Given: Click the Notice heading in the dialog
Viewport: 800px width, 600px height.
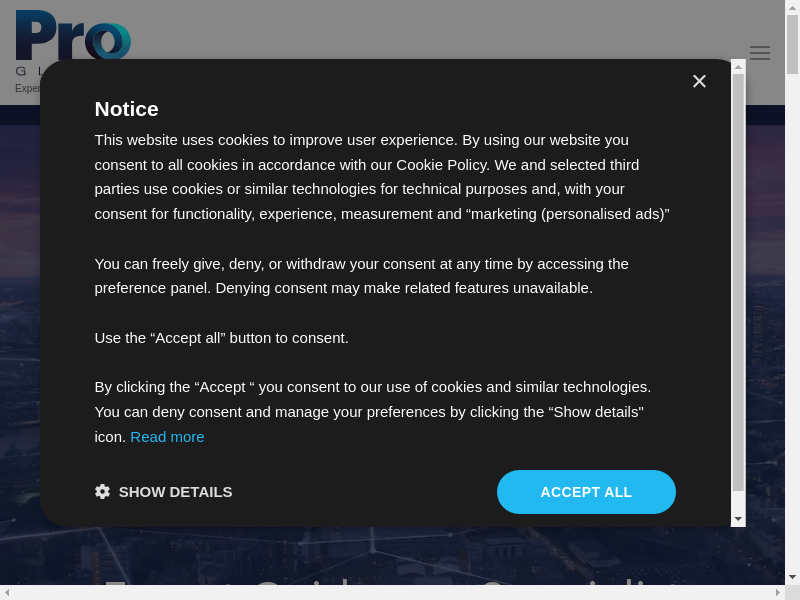Looking at the screenshot, I should [126, 109].
